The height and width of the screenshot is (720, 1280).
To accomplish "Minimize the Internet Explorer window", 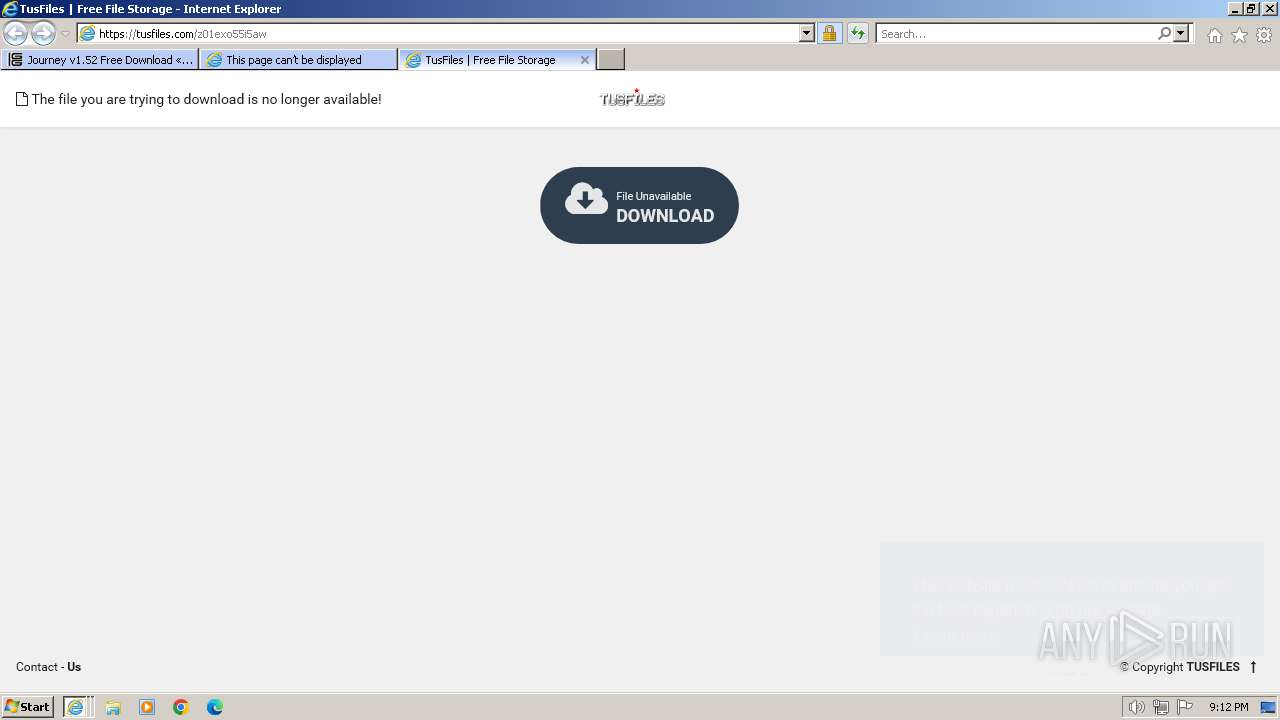I will [x=1235, y=9].
